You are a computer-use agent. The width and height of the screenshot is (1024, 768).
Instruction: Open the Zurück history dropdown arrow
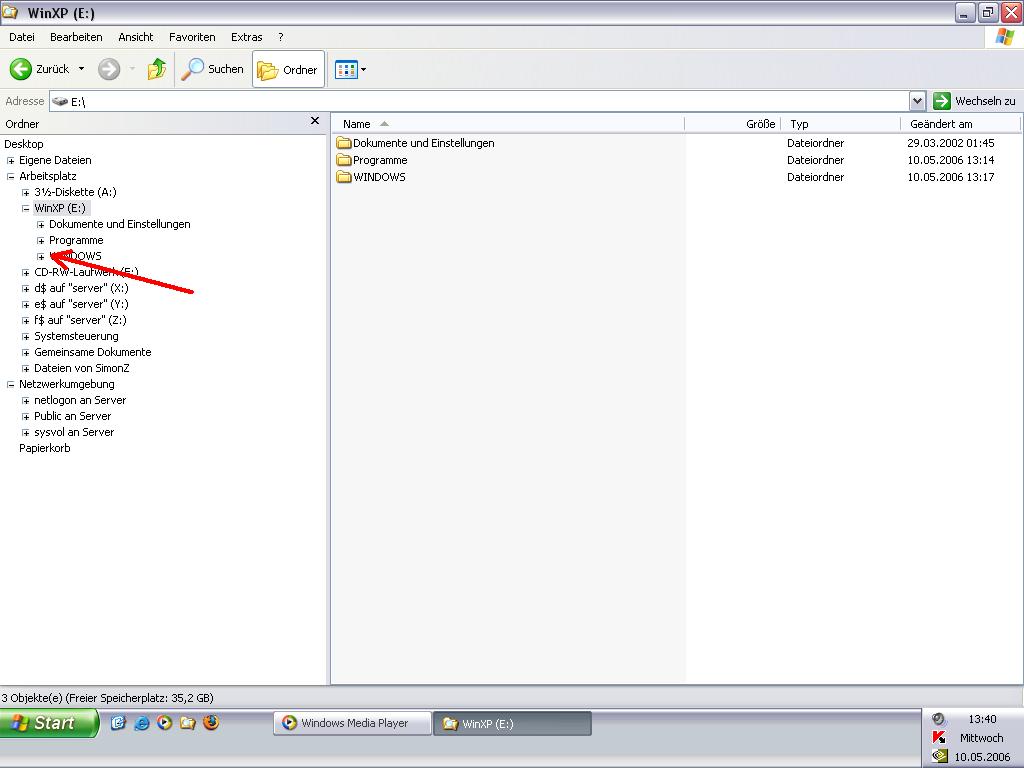point(82,69)
